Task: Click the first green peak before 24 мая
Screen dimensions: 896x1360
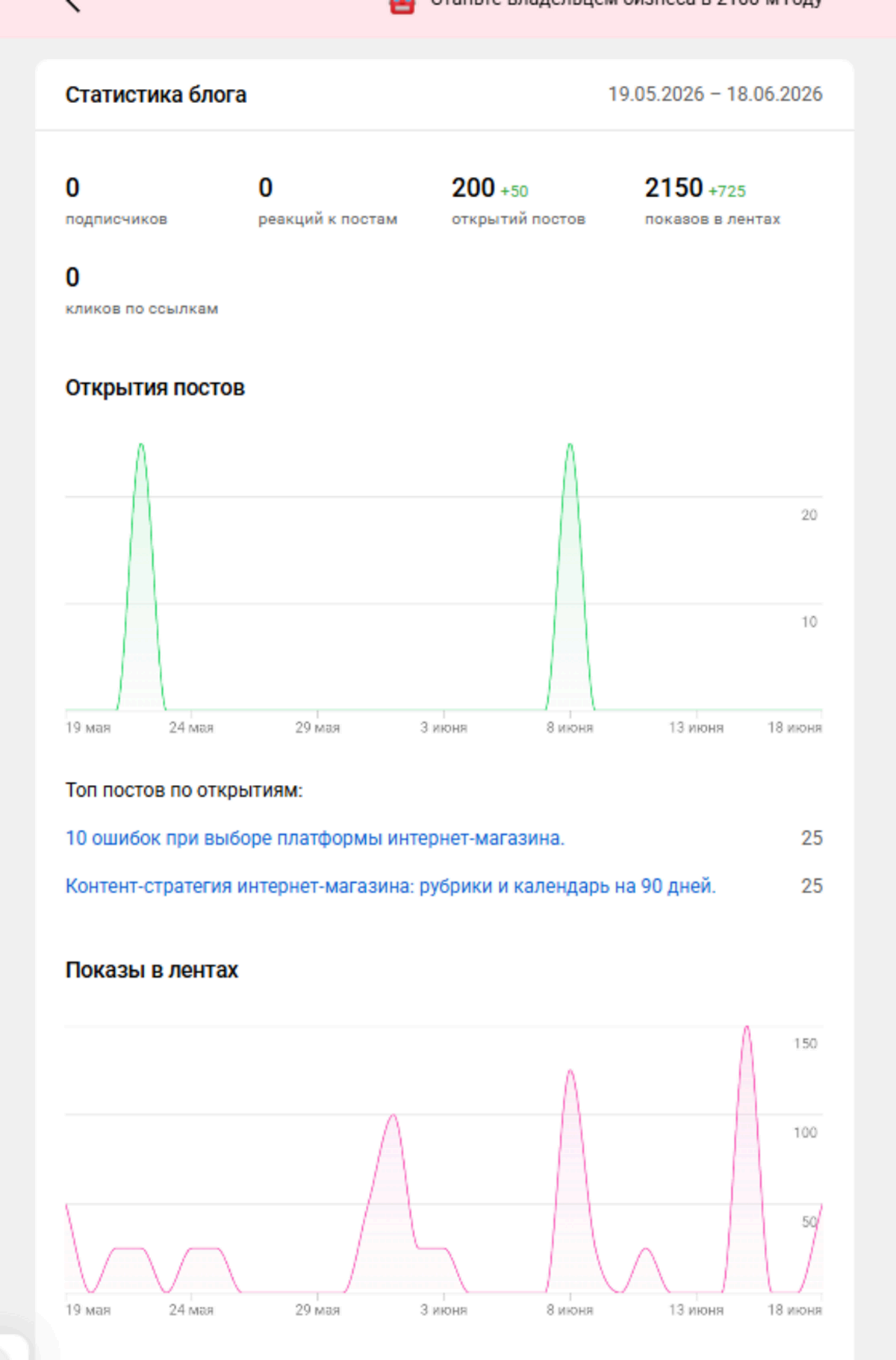Action: coord(141,445)
